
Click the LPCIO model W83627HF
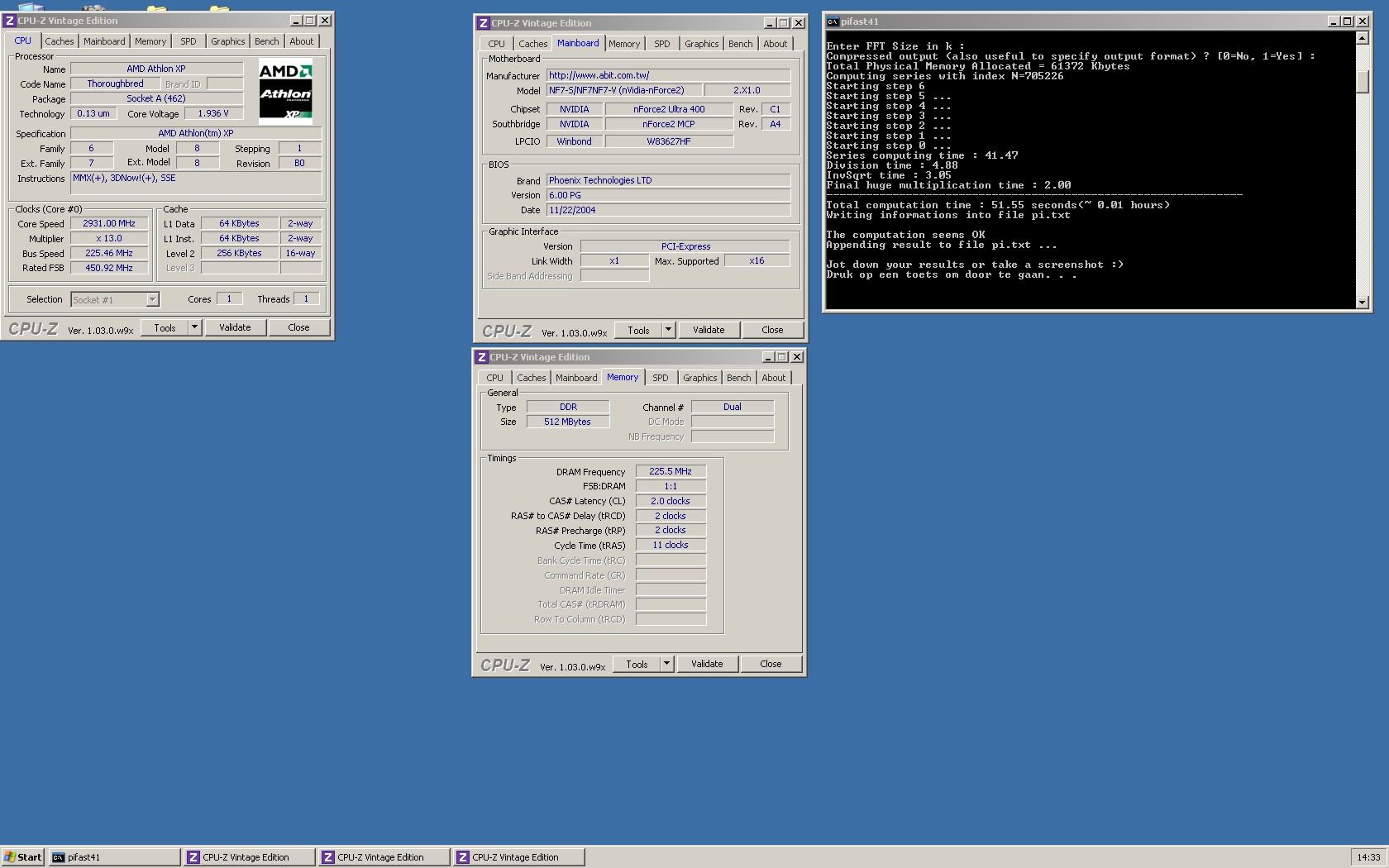coord(669,141)
